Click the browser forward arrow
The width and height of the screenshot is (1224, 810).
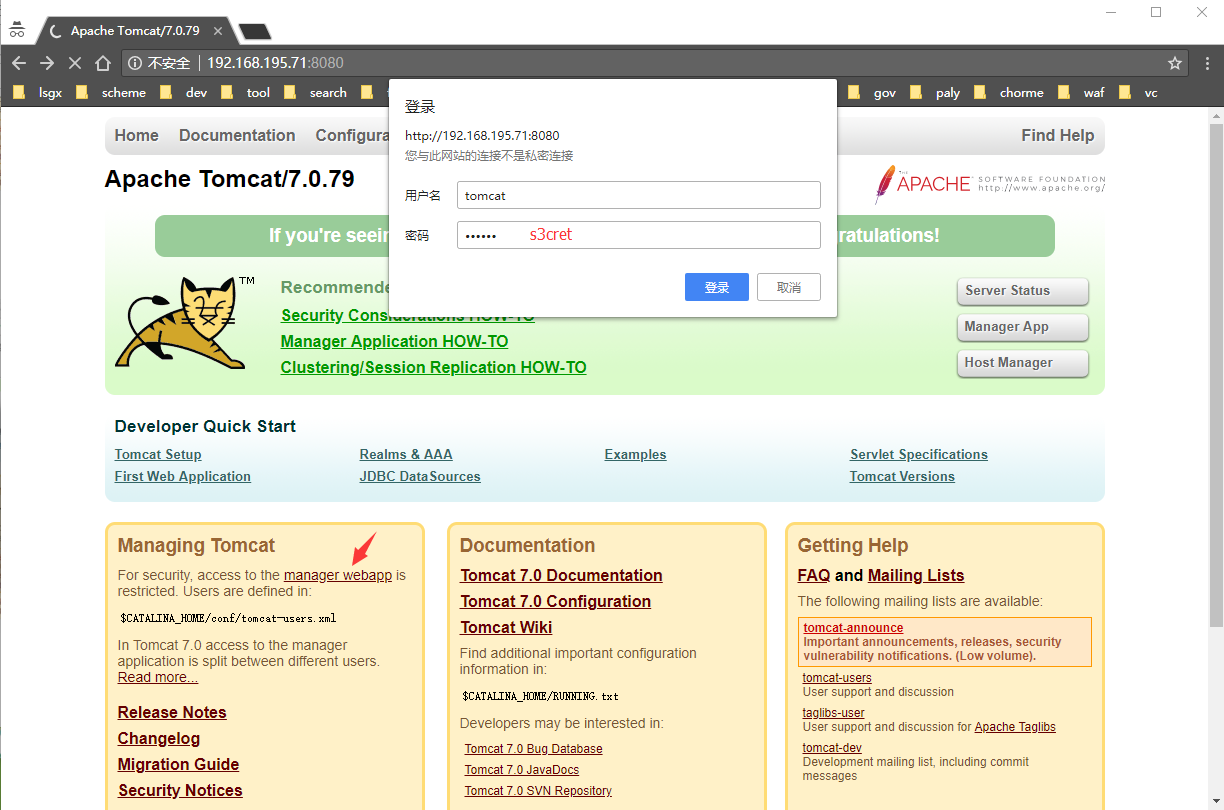pyautogui.click(x=47, y=63)
